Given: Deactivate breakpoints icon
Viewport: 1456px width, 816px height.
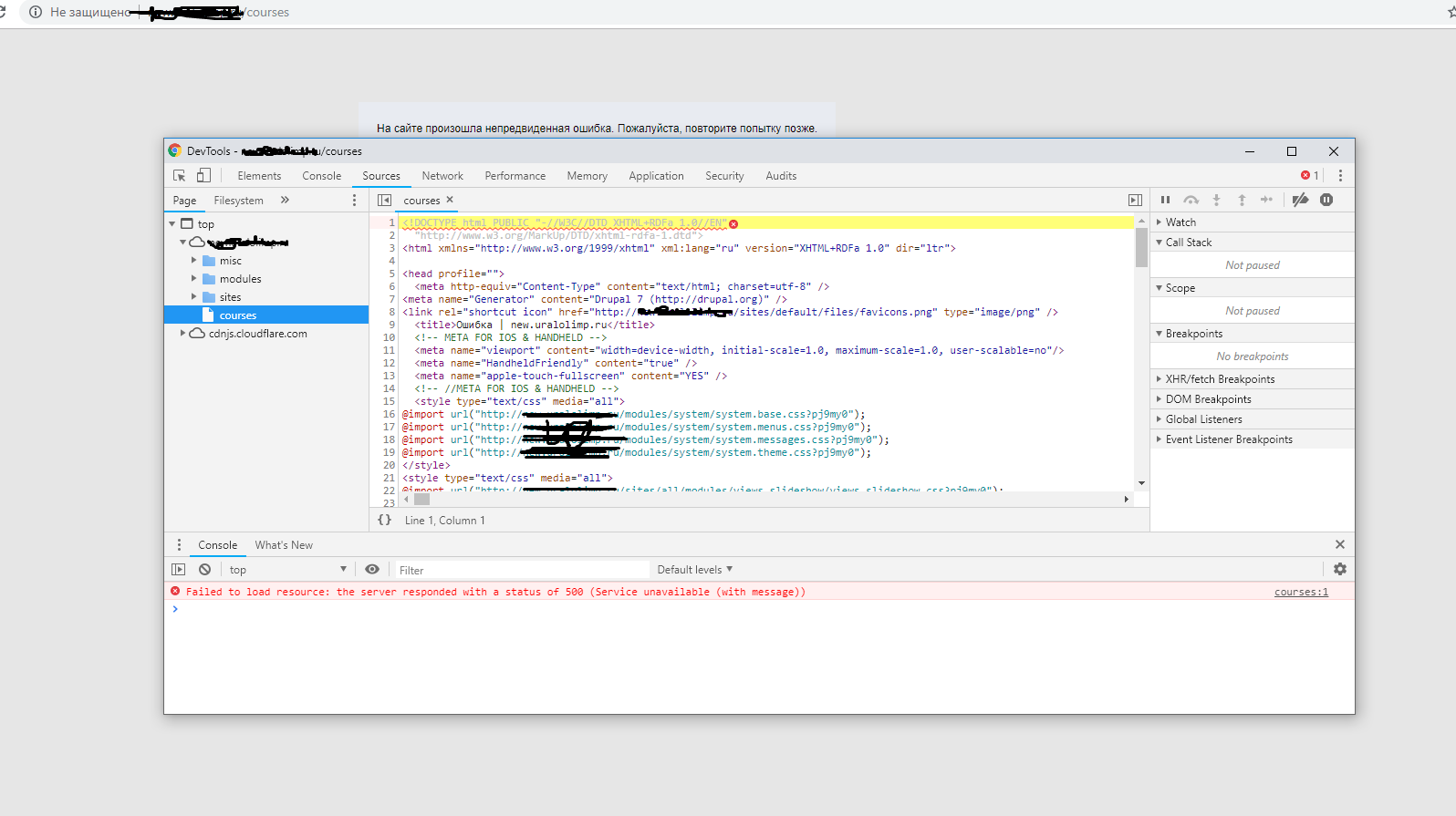Looking at the screenshot, I should point(1301,200).
